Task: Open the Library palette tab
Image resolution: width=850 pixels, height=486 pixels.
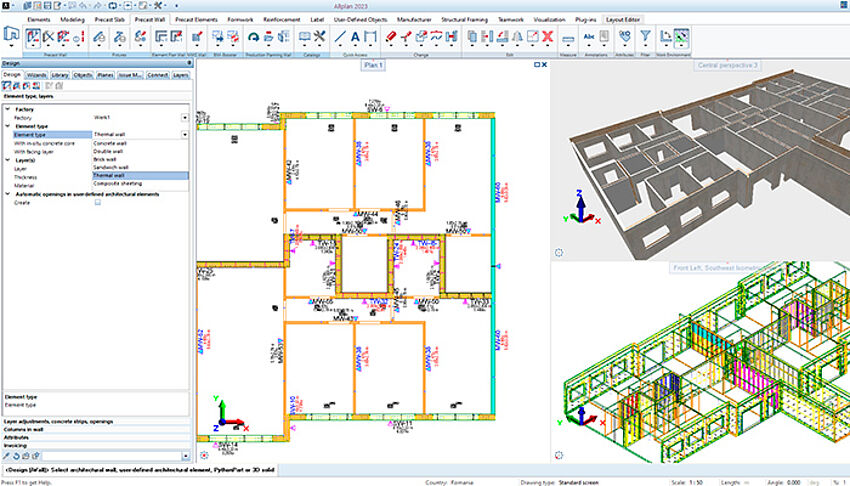Action: pos(59,74)
